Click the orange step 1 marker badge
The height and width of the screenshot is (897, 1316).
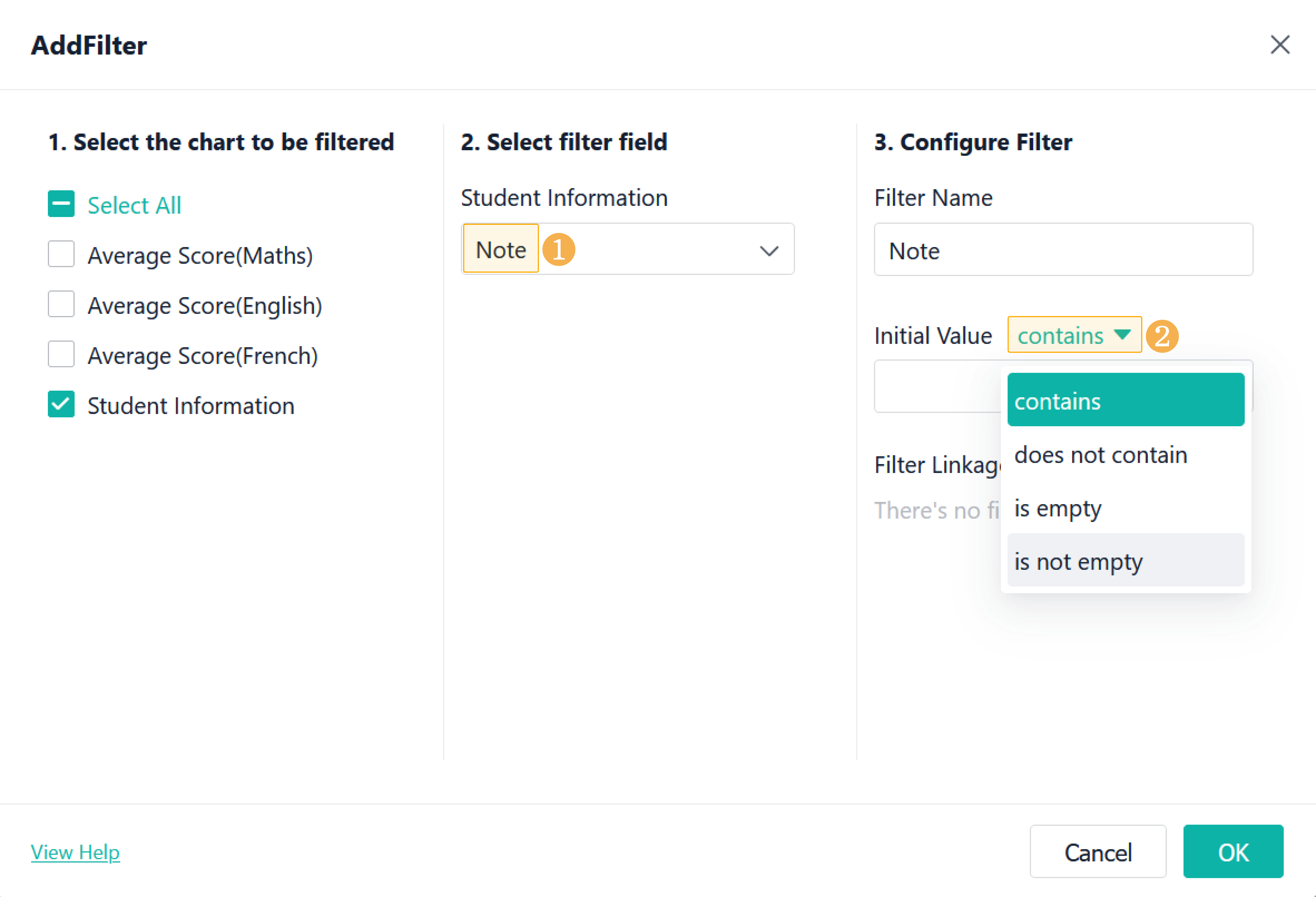pos(558,250)
